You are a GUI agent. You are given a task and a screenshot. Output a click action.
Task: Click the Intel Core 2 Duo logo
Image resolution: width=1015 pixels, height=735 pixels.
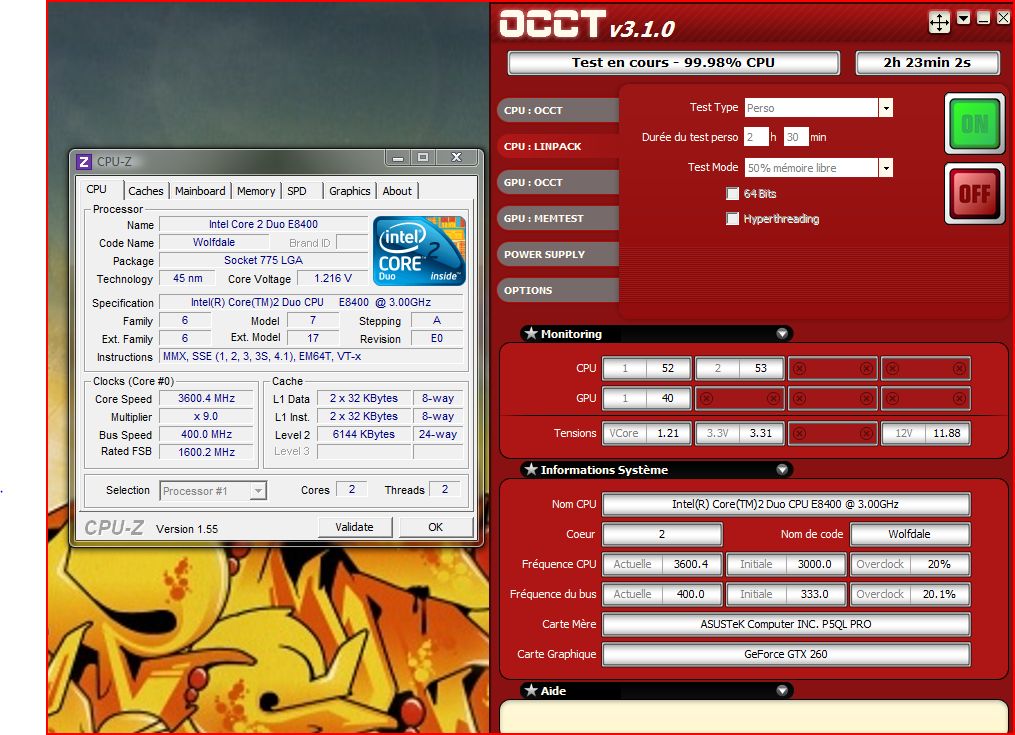(419, 249)
